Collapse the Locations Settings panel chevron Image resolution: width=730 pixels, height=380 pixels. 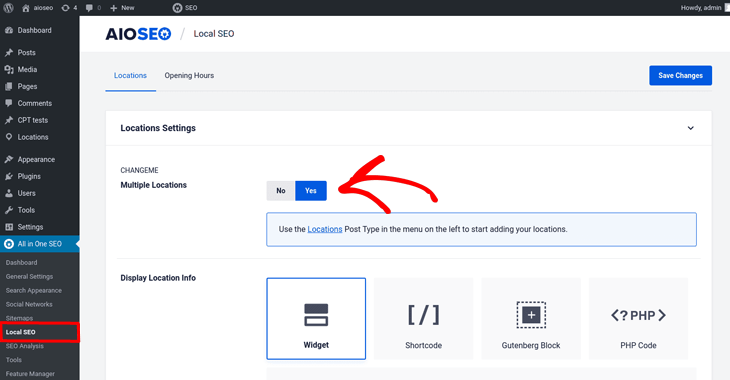(691, 128)
